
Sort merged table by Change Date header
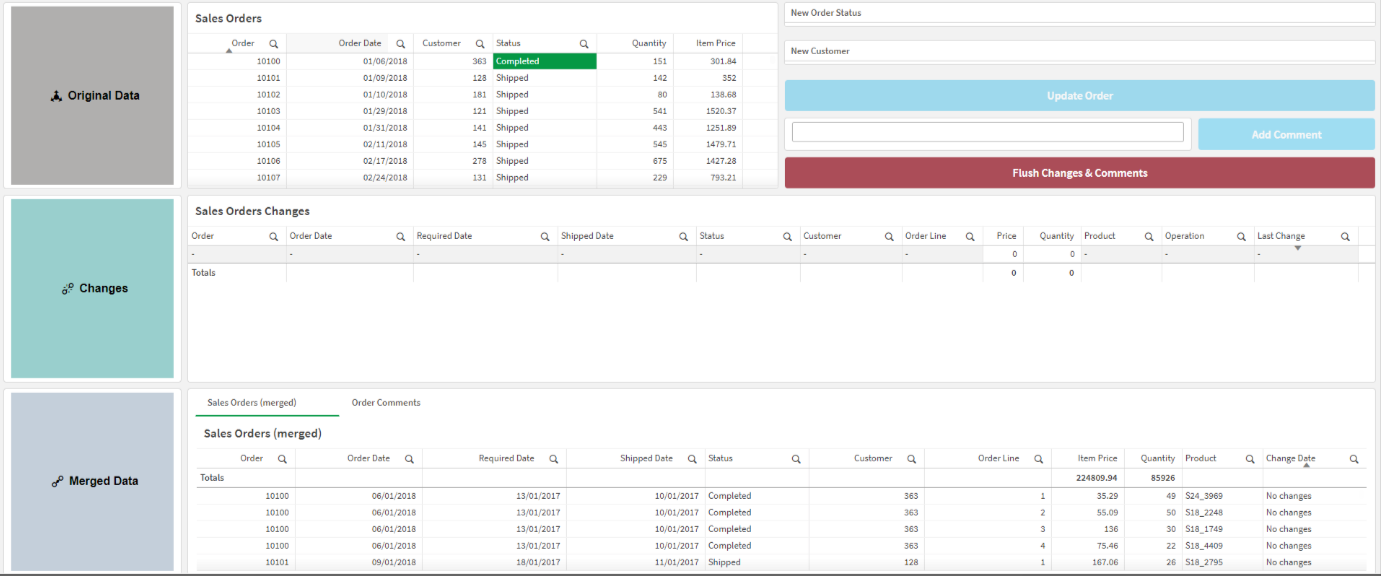[x=1290, y=458]
